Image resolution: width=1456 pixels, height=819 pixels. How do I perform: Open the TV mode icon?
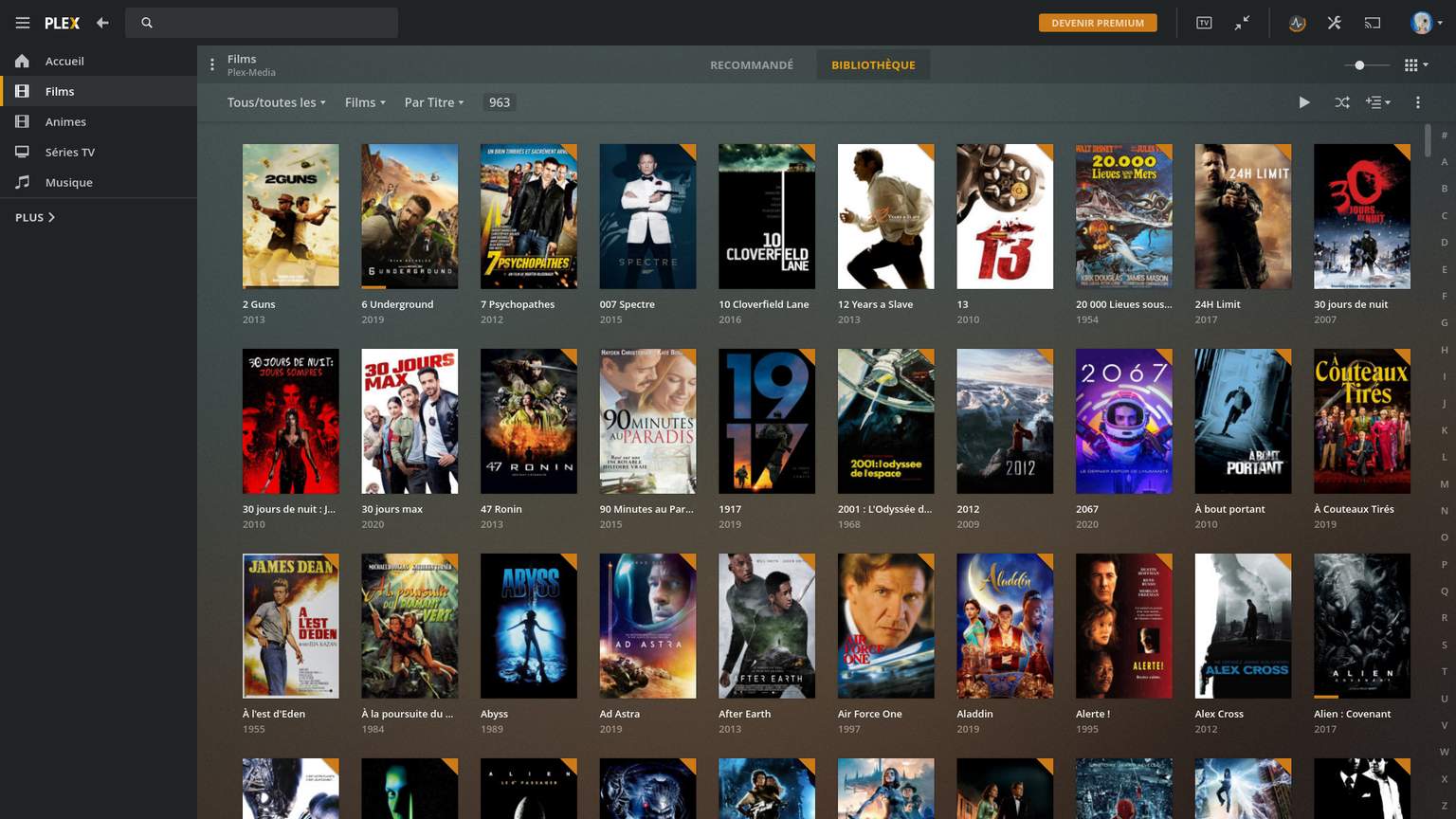[x=1204, y=23]
